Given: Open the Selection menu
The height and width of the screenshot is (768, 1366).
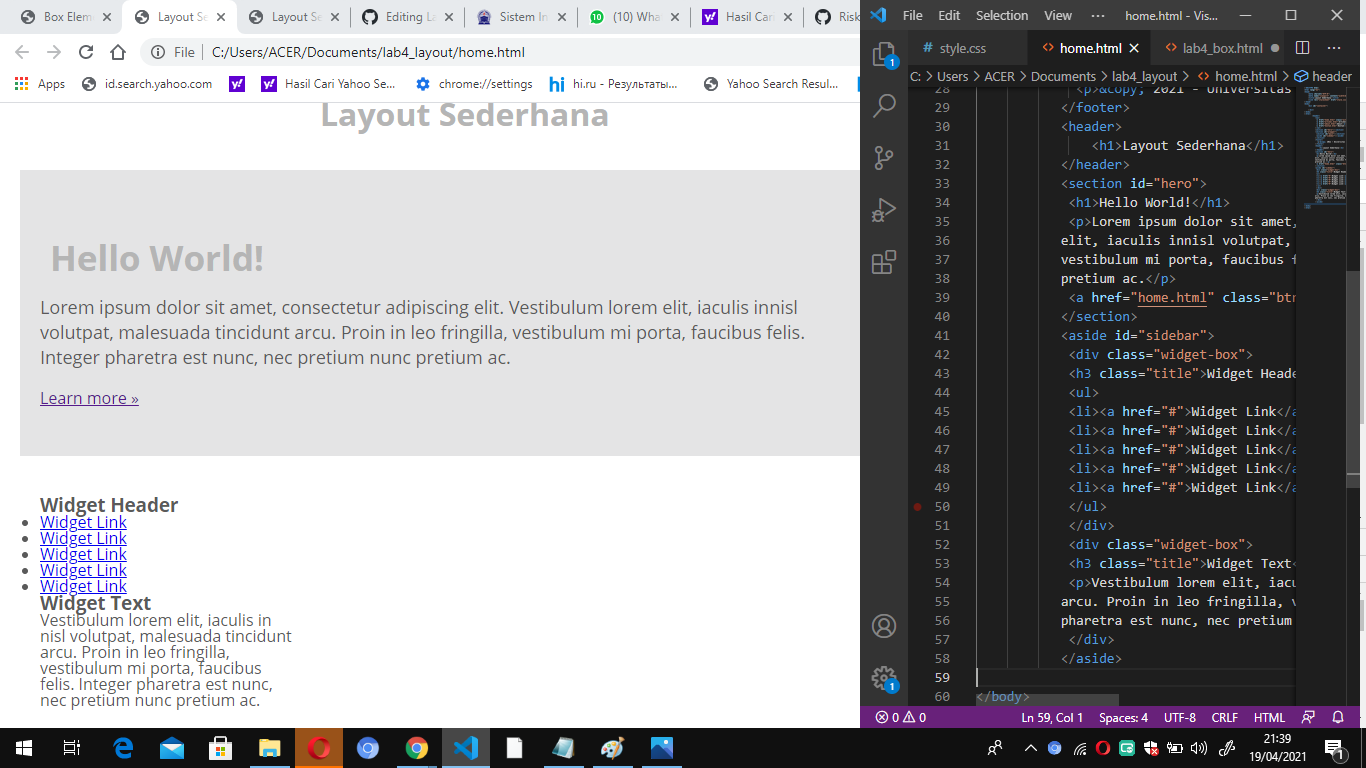Looking at the screenshot, I should click(x=1001, y=15).
